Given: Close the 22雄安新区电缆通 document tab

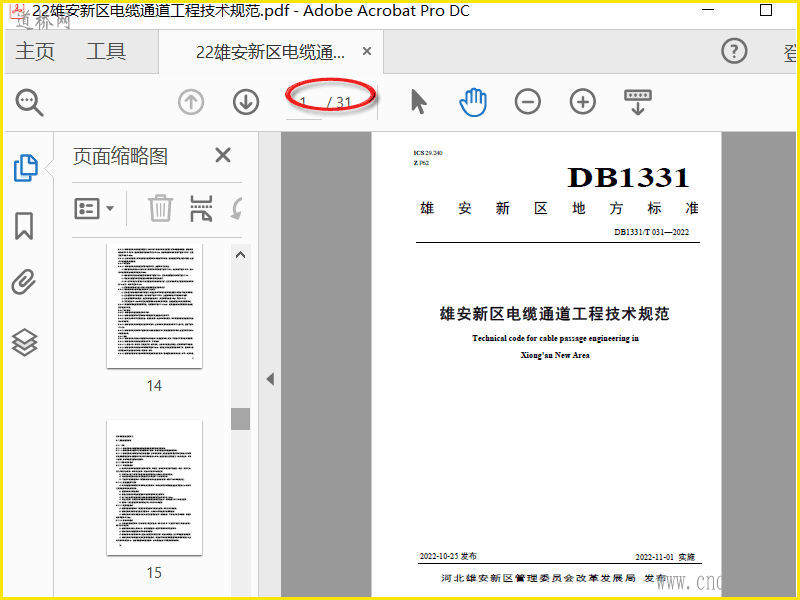Looking at the screenshot, I should point(366,51).
